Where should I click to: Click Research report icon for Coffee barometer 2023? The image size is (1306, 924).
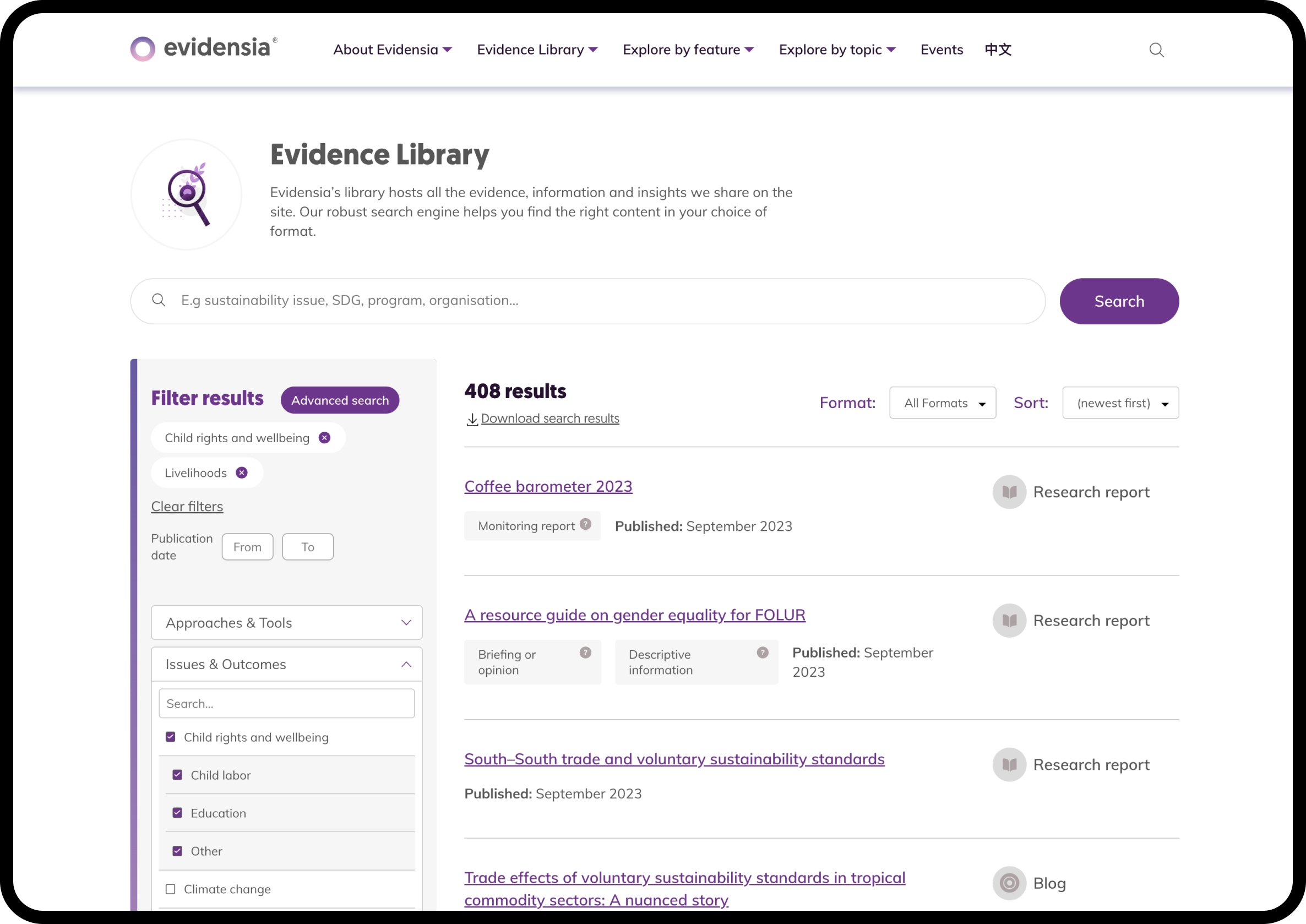point(1009,492)
